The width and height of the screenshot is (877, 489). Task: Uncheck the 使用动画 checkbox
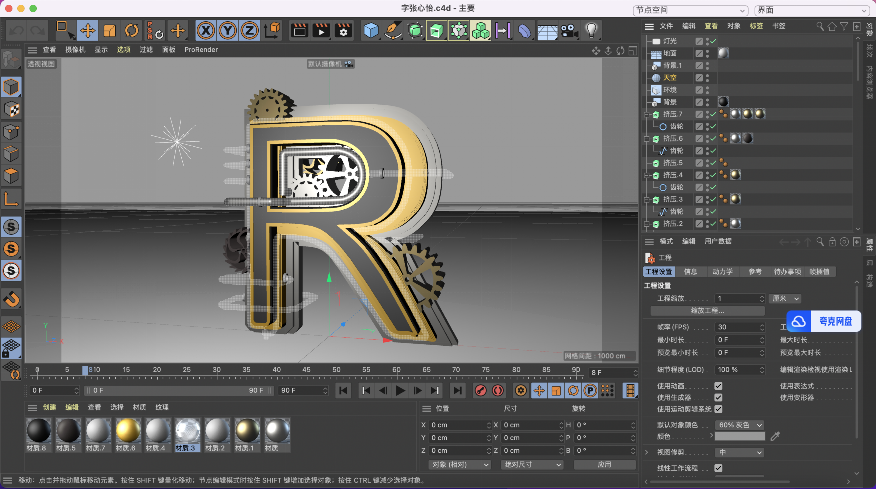718,386
